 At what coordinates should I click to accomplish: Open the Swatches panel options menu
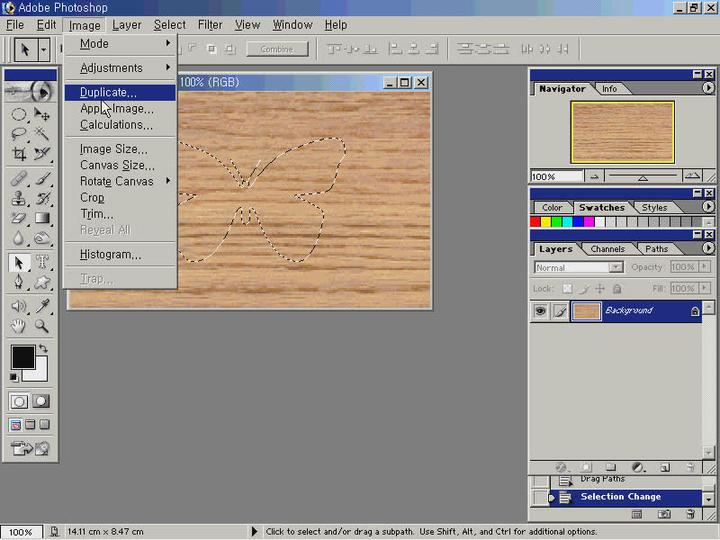tap(708, 207)
